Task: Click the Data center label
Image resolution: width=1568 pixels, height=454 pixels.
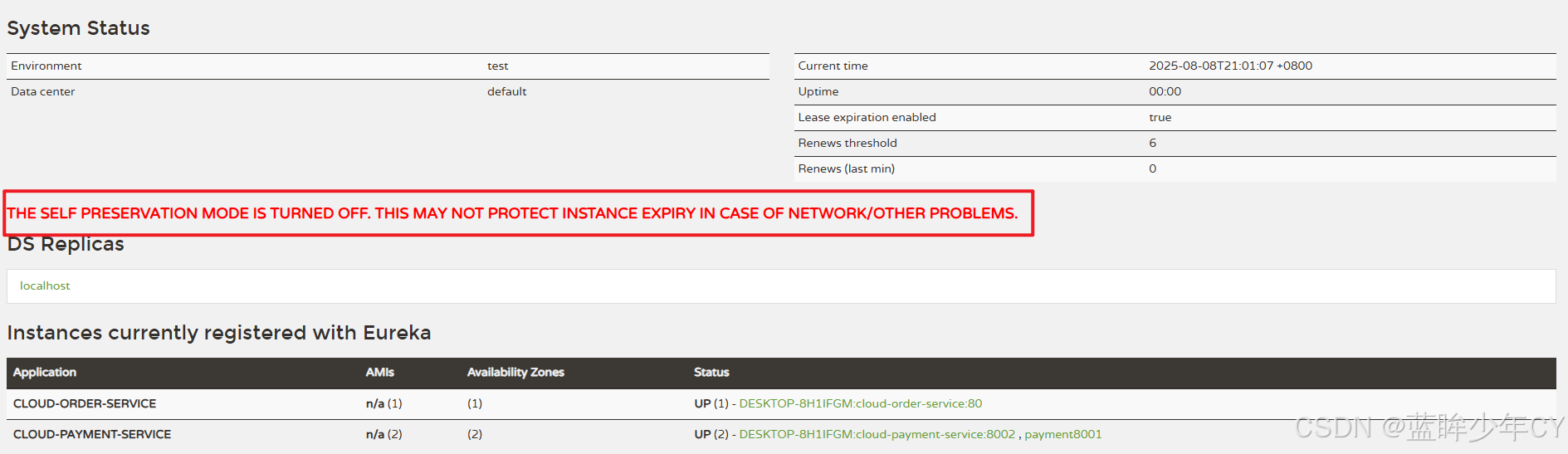Action: tap(43, 91)
